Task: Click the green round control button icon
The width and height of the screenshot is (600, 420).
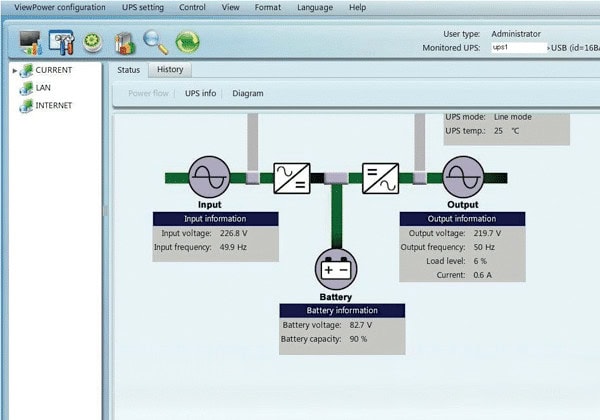Action: (x=93, y=42)
